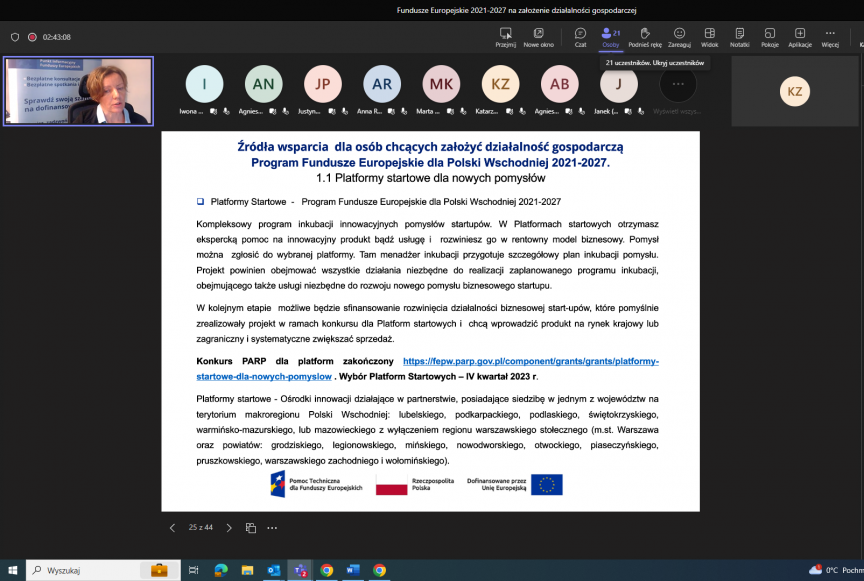Select participant avatar I (Iwona)

pyautogui.click(x=204, y=84)
